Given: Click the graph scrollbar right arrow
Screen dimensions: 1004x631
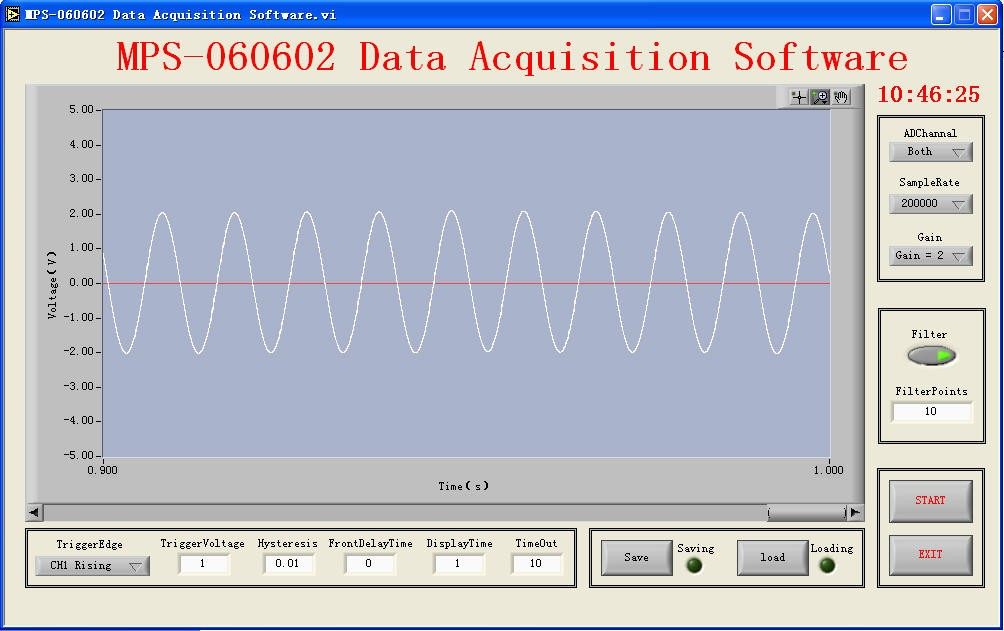Looking at the screenshot, I should pyautogui.click(x=855, y=512).
